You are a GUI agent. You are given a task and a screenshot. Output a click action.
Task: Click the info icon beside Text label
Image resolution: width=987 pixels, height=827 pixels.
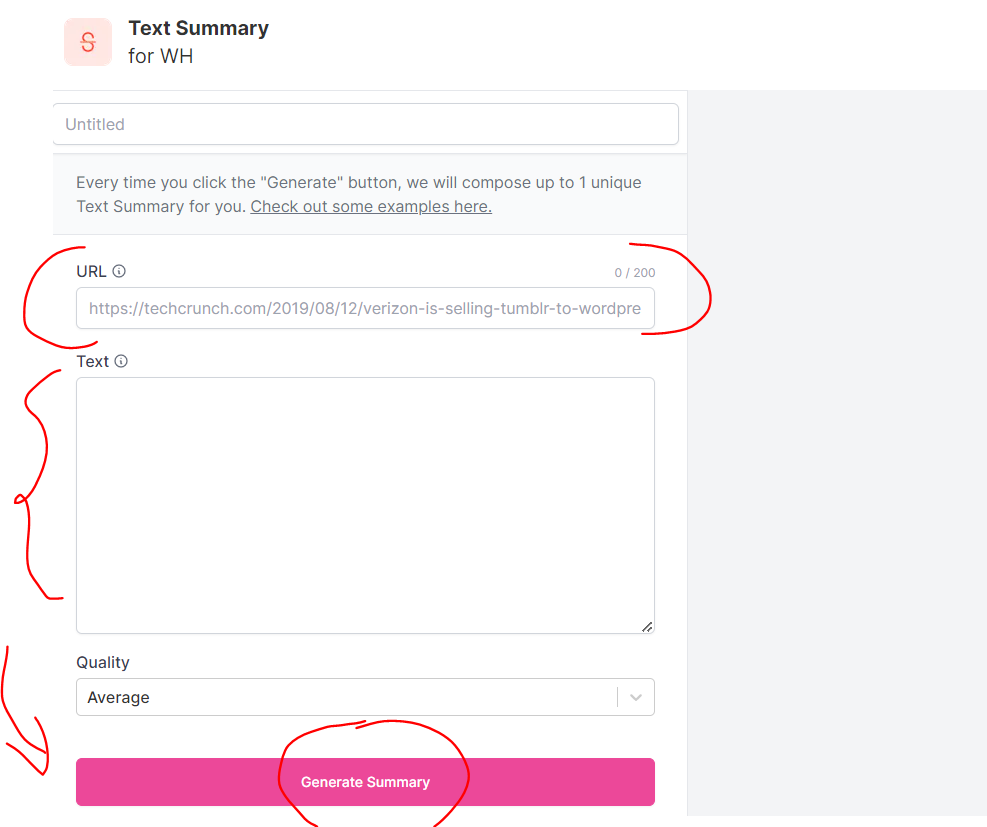[x=121, y=362]
